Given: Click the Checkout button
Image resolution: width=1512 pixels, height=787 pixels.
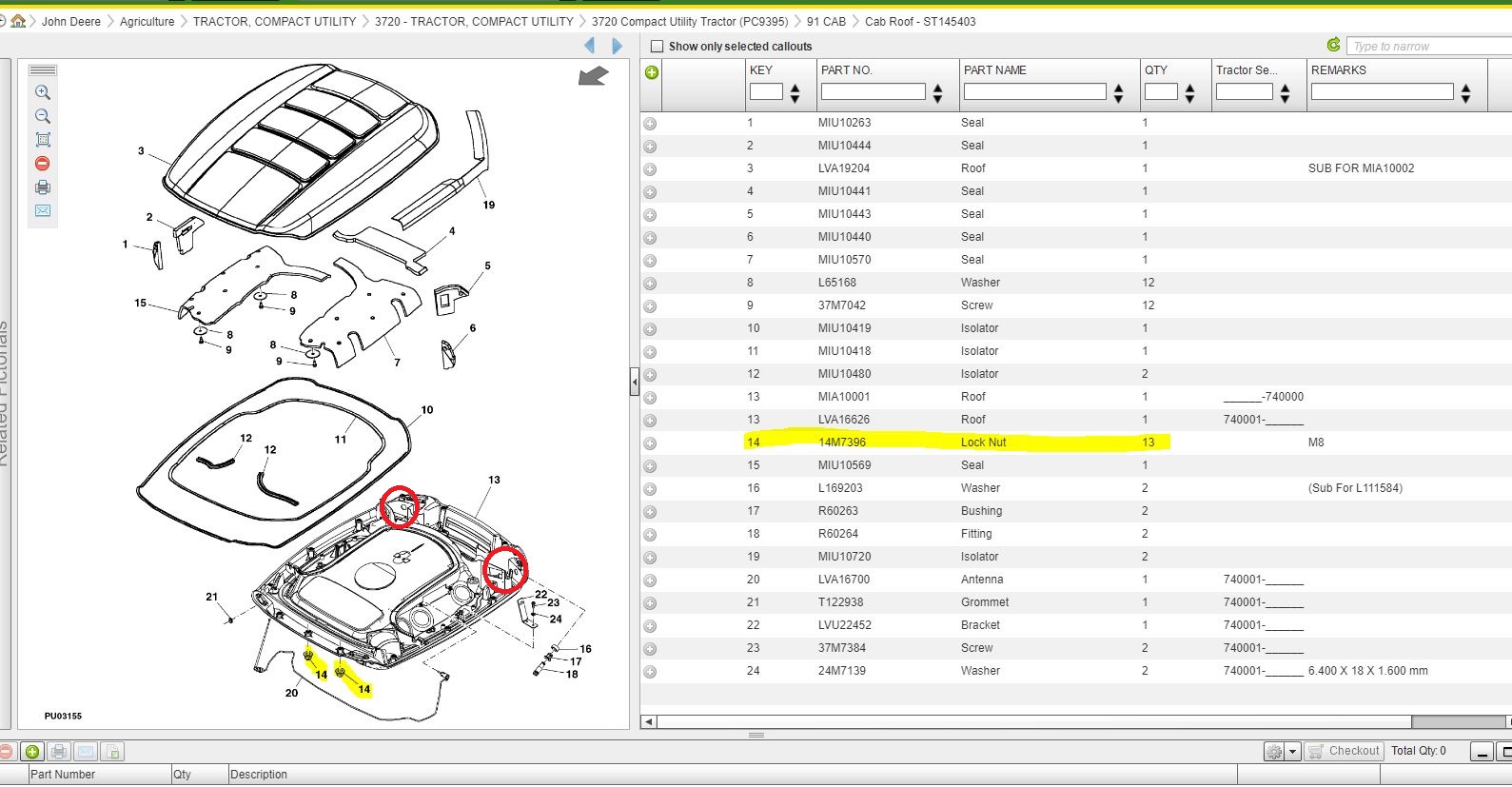Looking at the screenshot, I should pyautogui.click(x=1344, y=751).
